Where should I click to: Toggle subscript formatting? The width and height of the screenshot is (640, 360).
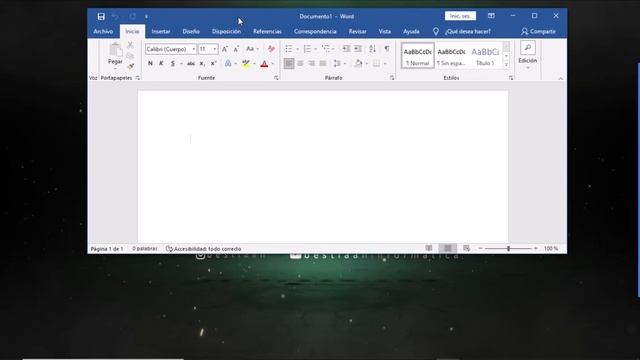(202, 63)
